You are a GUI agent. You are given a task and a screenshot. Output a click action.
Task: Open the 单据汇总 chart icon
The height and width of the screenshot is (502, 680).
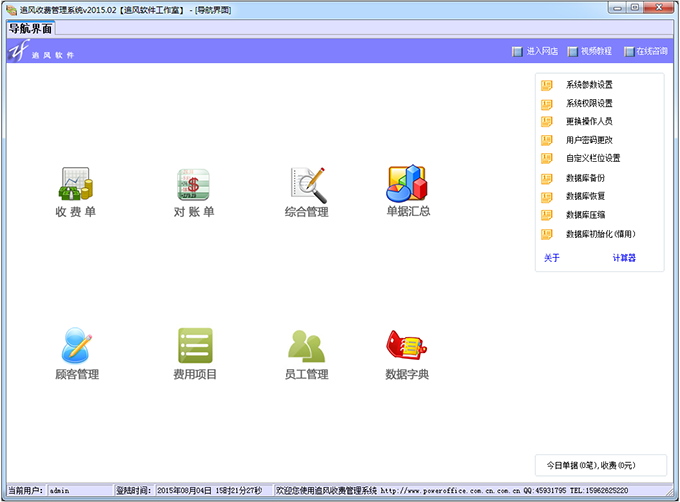(407, 183)
